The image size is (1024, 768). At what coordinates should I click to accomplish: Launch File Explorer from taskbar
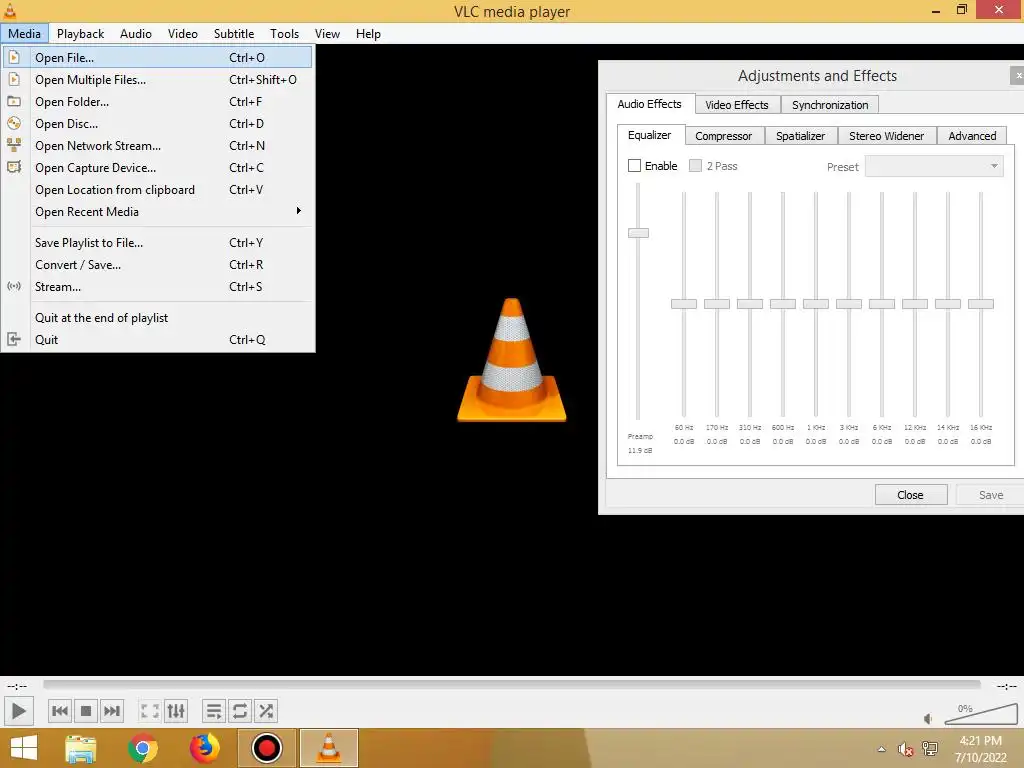tap(81, 748)
